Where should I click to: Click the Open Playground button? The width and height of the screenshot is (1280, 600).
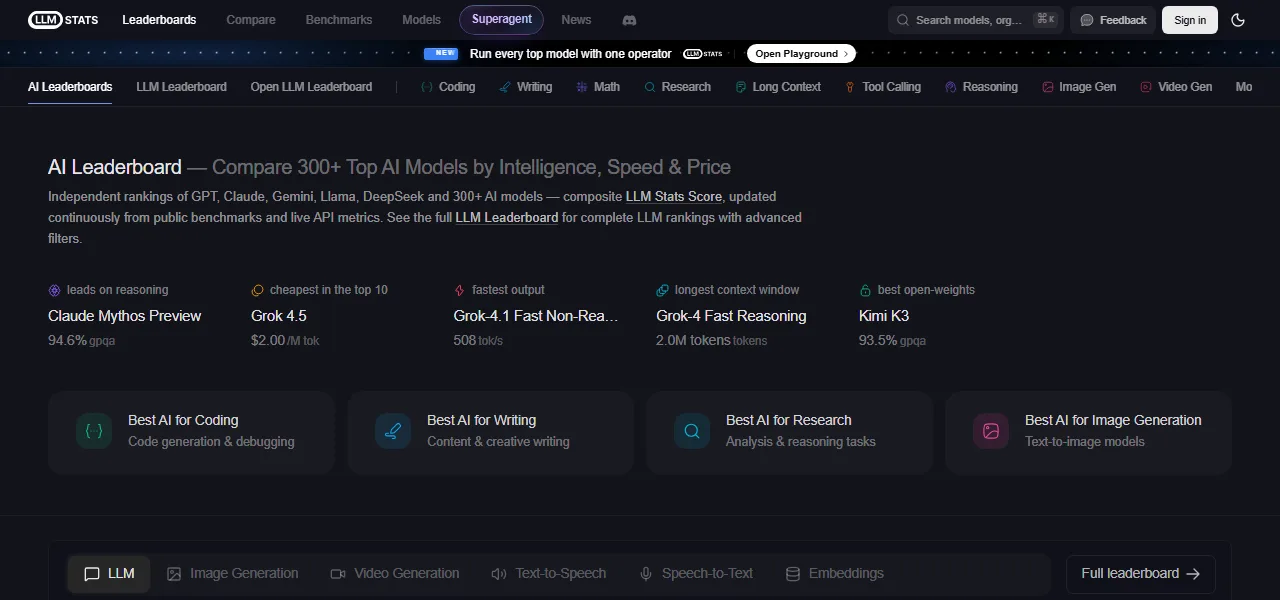point(801,54)
